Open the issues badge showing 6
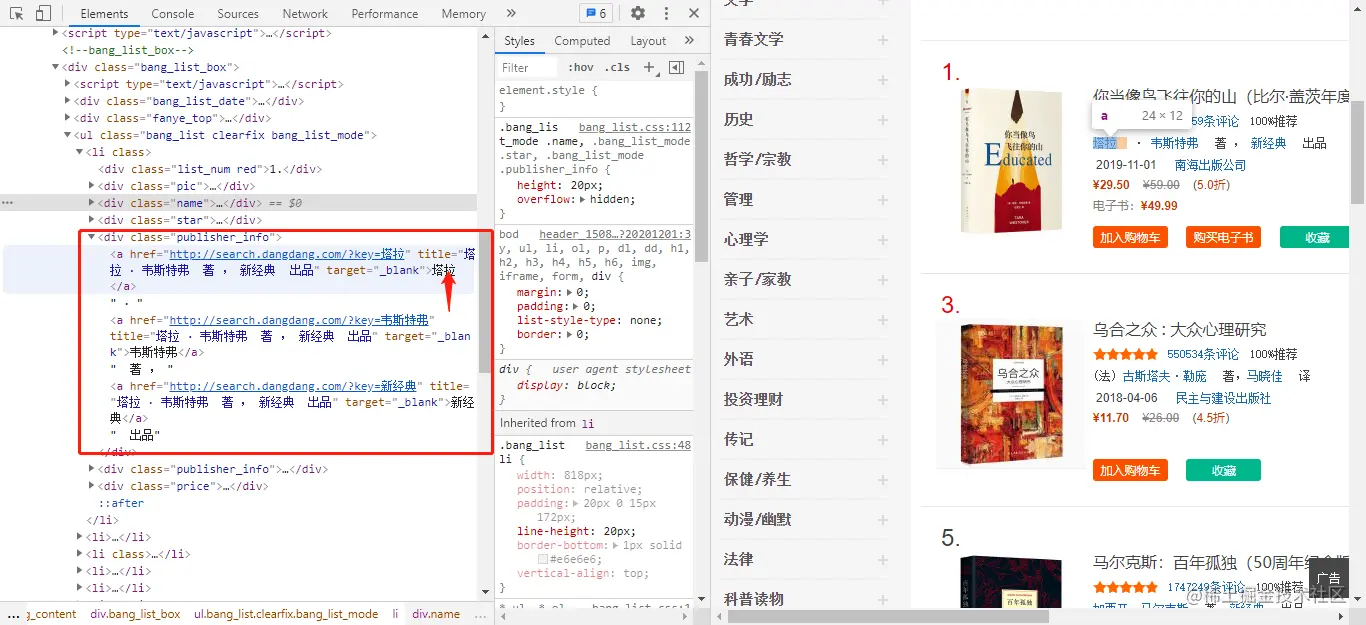Viewport: 1366px width, 625px height. tap(595, 14)
